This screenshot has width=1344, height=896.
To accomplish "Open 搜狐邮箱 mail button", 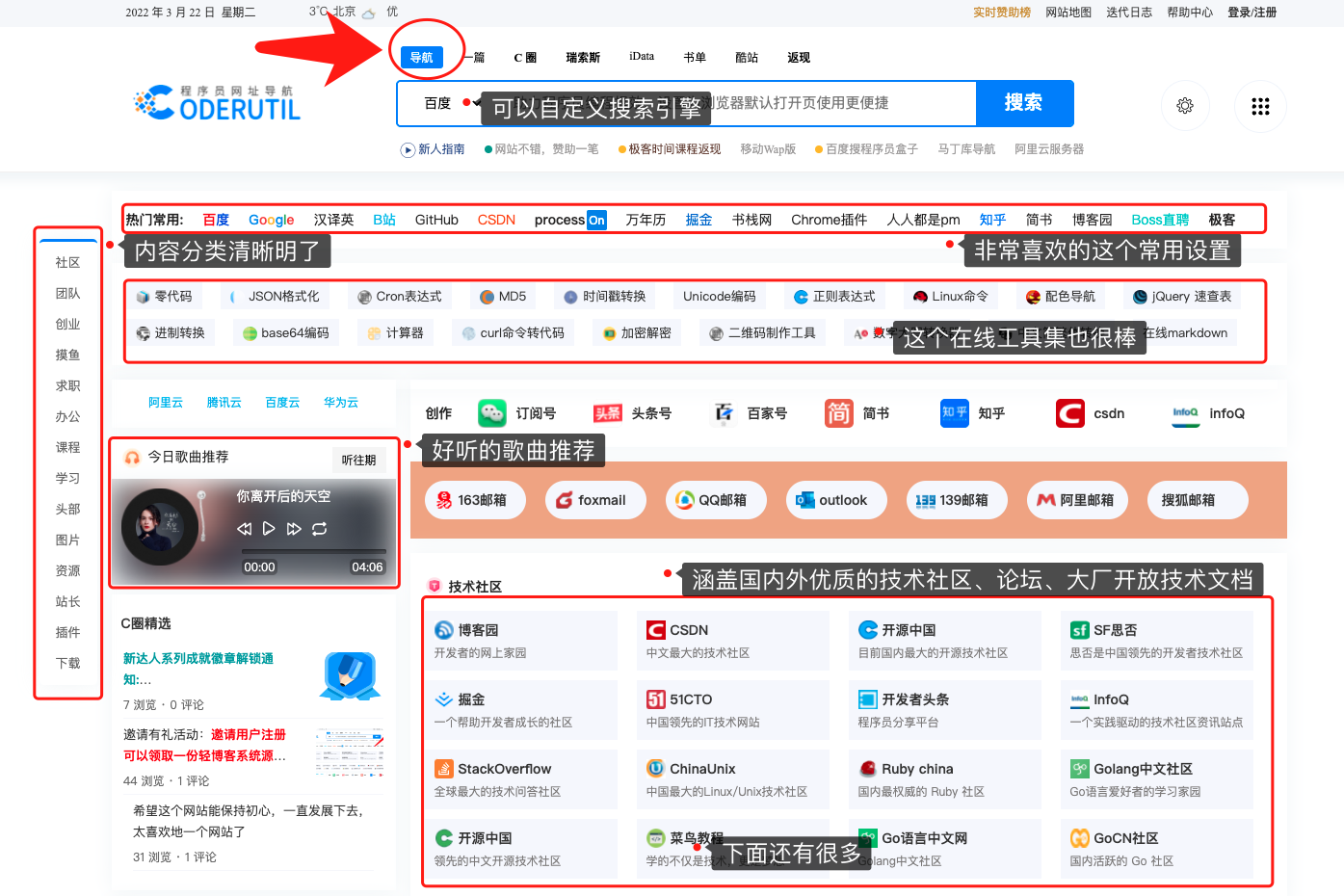I will pyautogui.click(x=1199, y=500).
